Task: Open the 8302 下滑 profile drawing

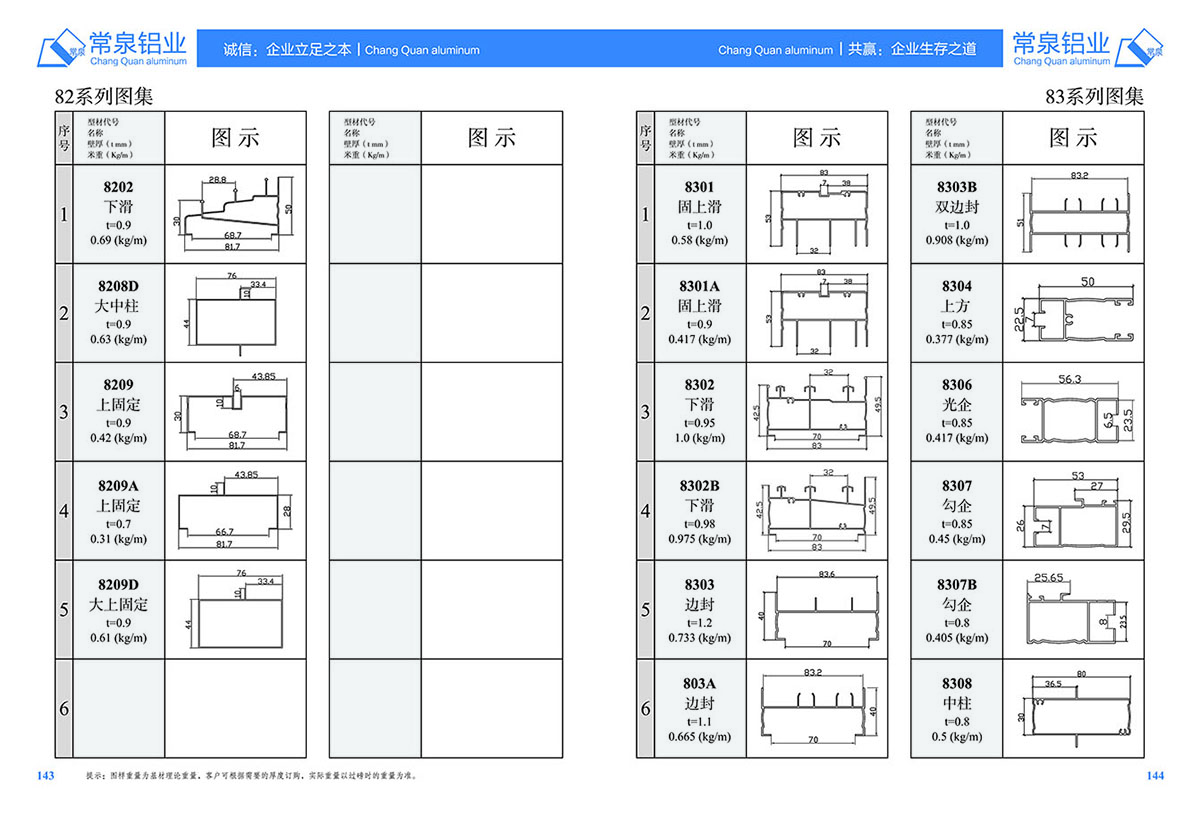Action: [x=817, y=411]
